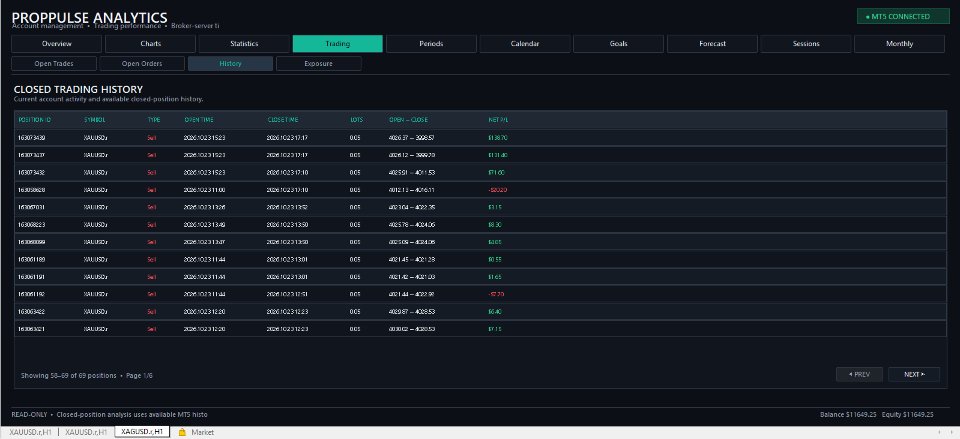The width and height of the screenshot is (960, 439).
Task: Click the POSITION ID column header
Action: click(35, 119)
